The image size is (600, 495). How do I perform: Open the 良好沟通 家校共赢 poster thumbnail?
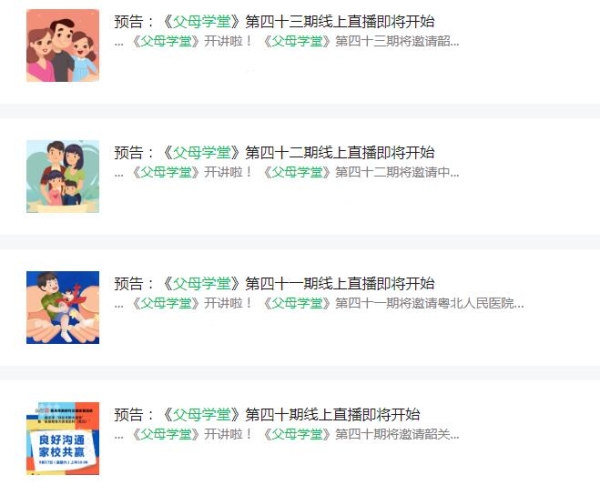63,438
